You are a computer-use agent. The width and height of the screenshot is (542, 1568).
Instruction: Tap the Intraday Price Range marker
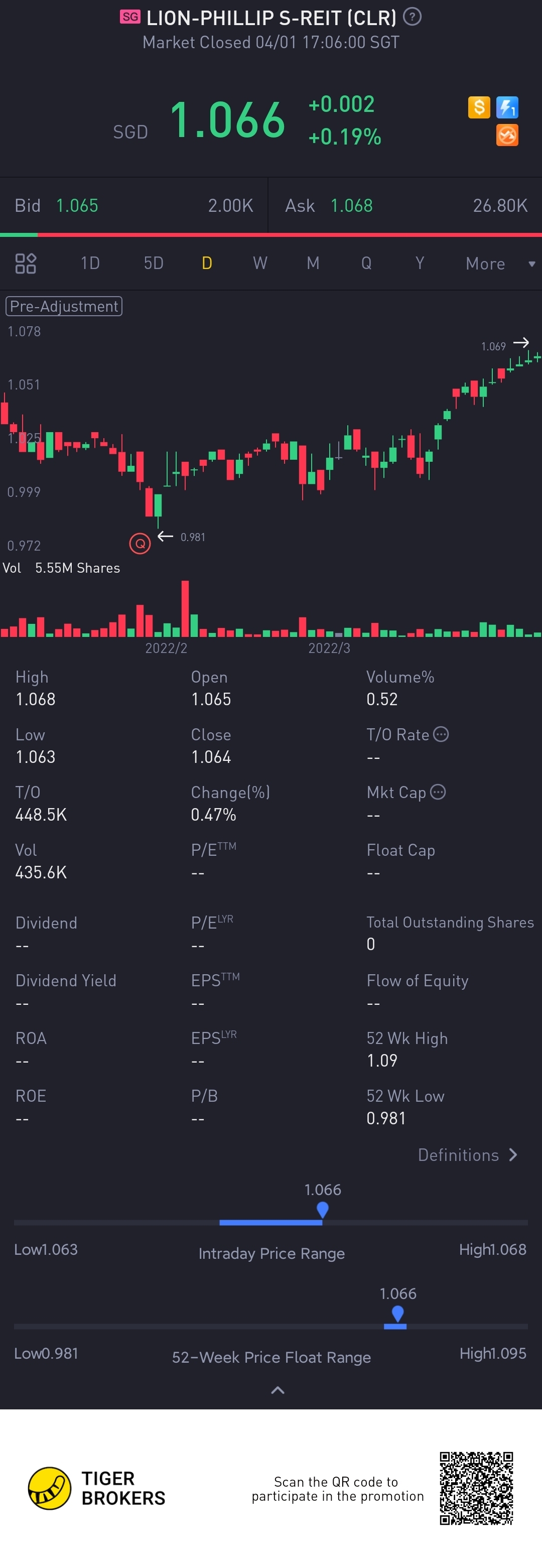point(322,1209)
